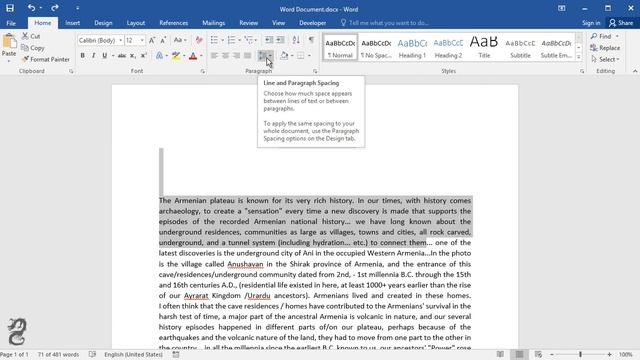
Task: Align the text to the left
Action: (214, 56)
